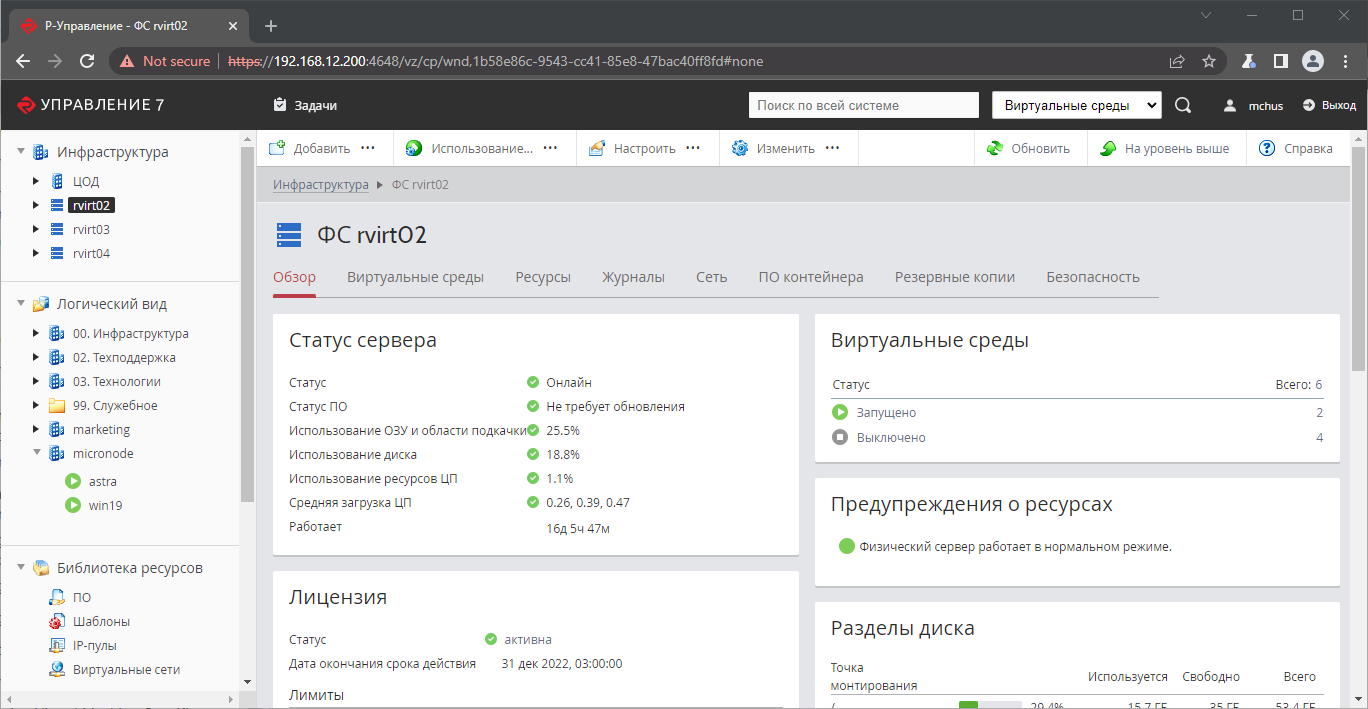Image resolution: width=1368 pixels, height=709 pixels.
Task: Click the Справка help icon
Action: click(x=1267, y=148)
